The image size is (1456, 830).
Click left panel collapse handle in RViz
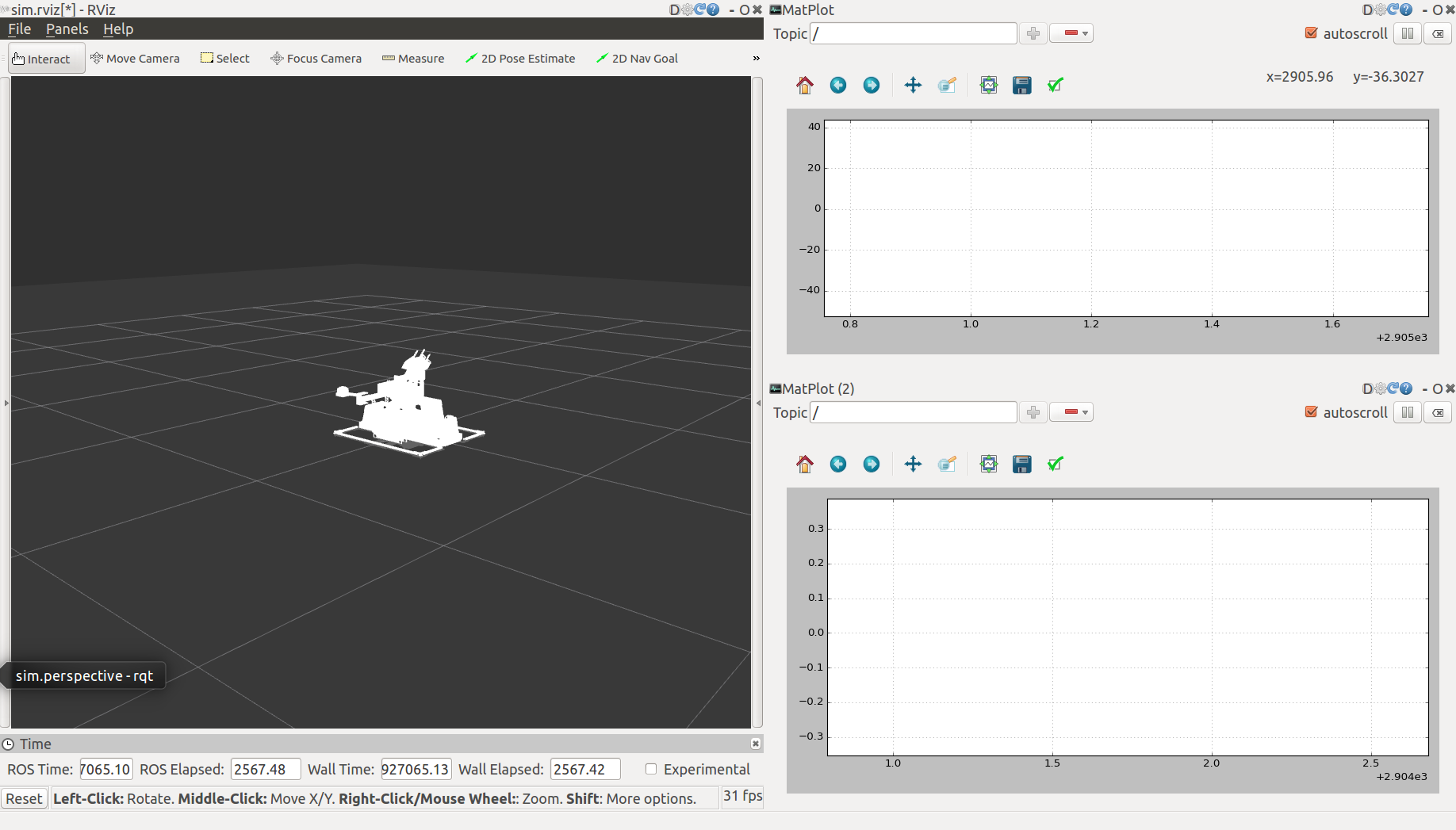(6, 403)
